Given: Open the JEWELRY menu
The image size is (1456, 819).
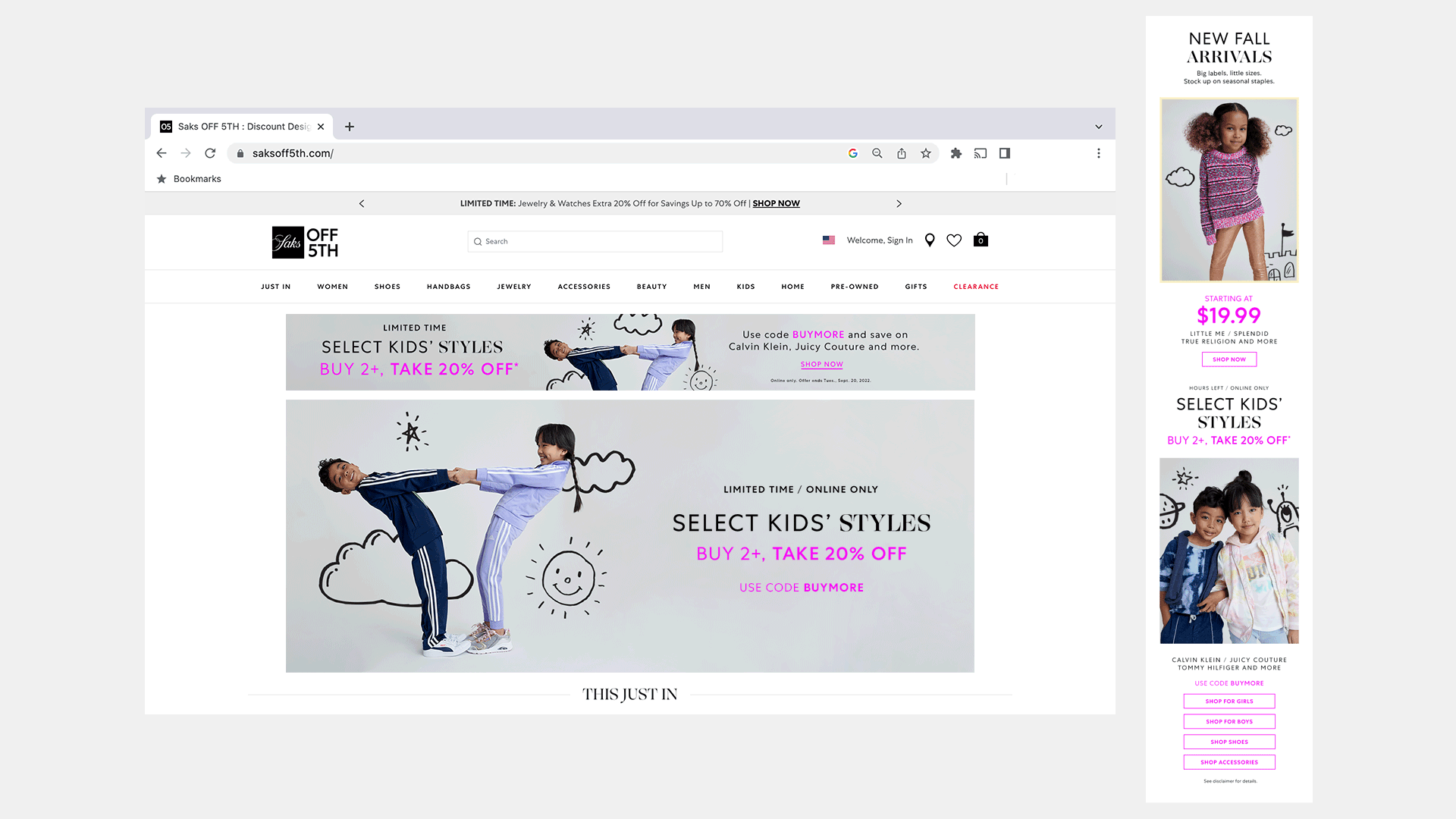Looking at the screenshot, I should (x=514, y=287).
